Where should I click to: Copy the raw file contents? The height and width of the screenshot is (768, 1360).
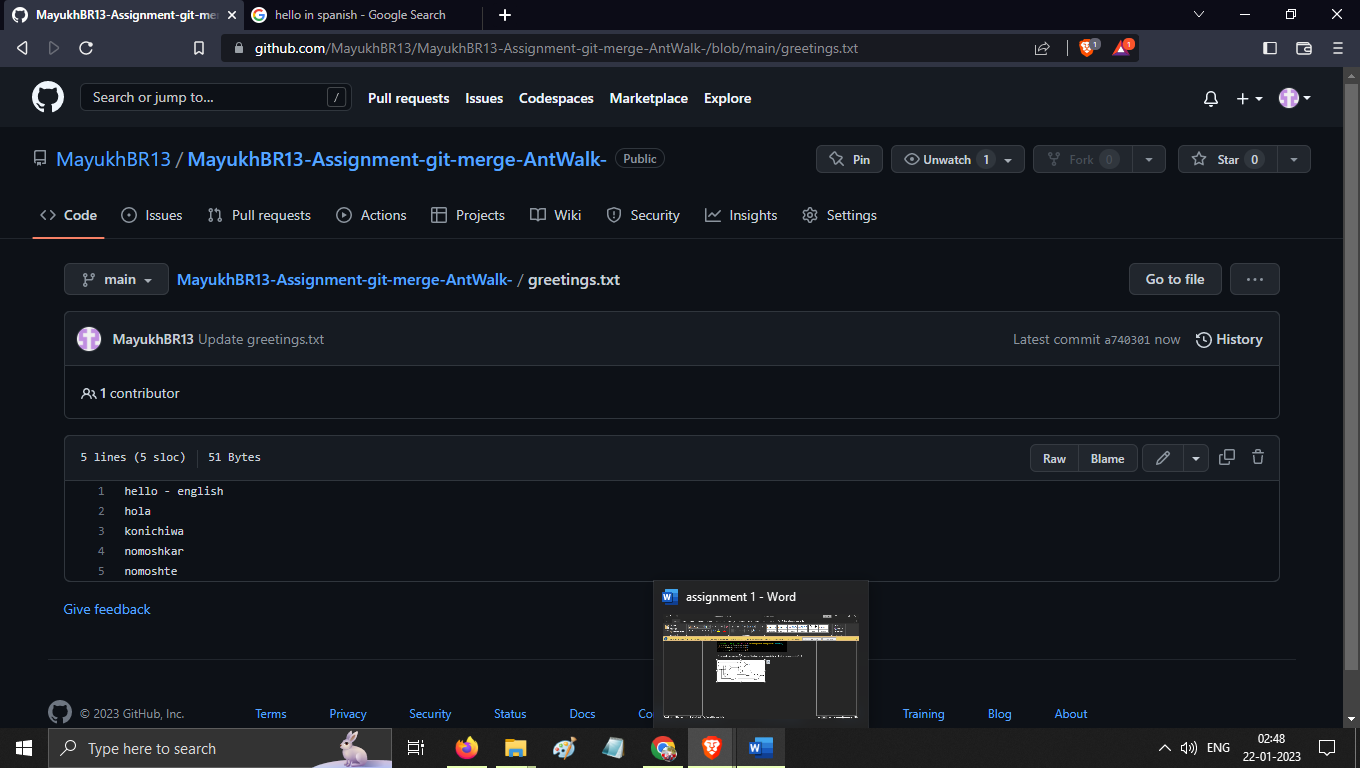[x=1227, y=457]
